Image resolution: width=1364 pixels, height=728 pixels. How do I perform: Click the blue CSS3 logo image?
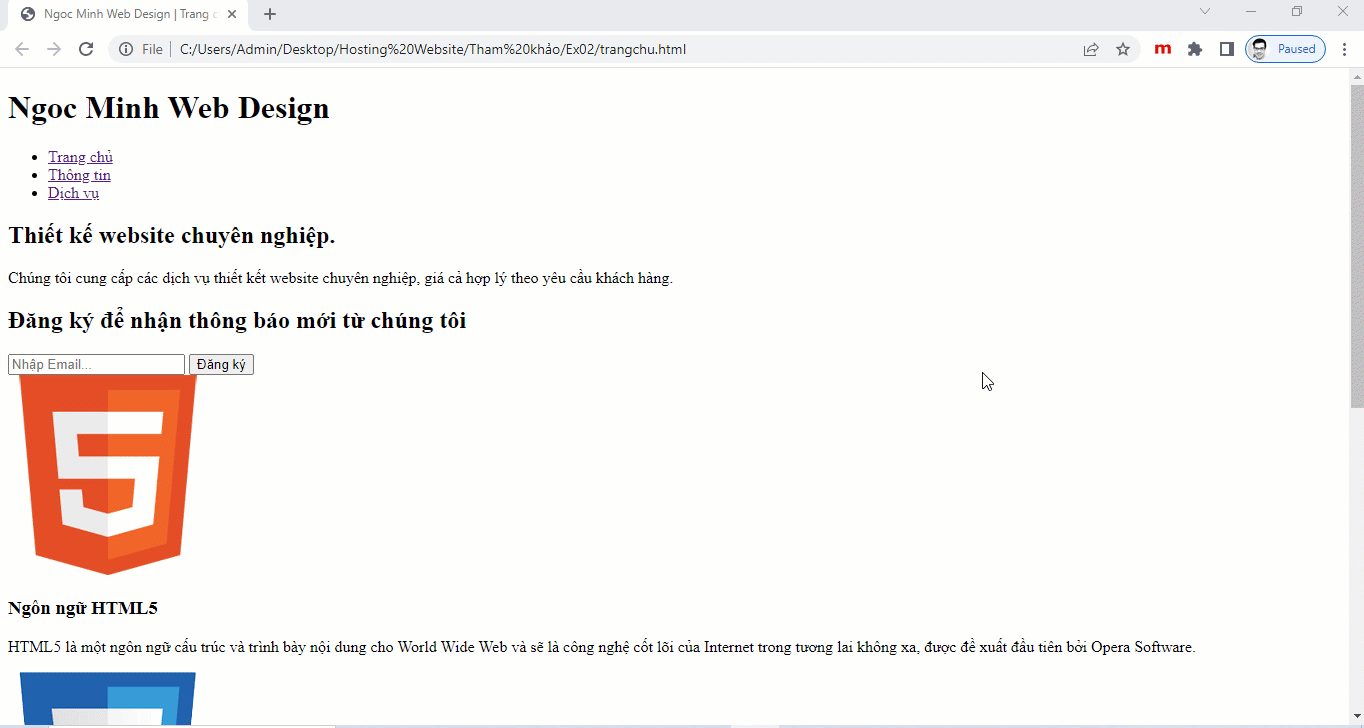click(108, 699)
